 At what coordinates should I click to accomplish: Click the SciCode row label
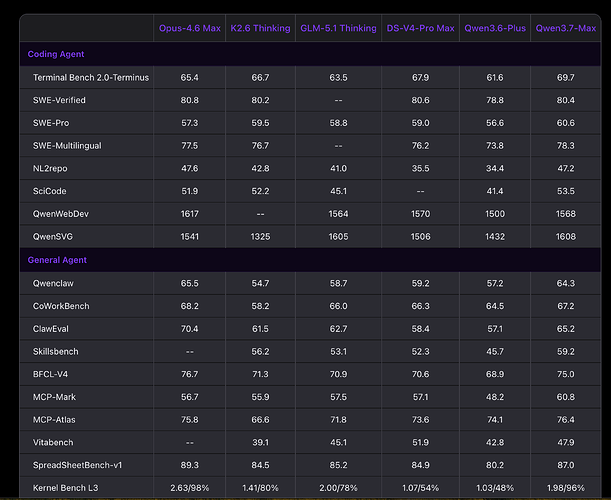tap(49, 191)
